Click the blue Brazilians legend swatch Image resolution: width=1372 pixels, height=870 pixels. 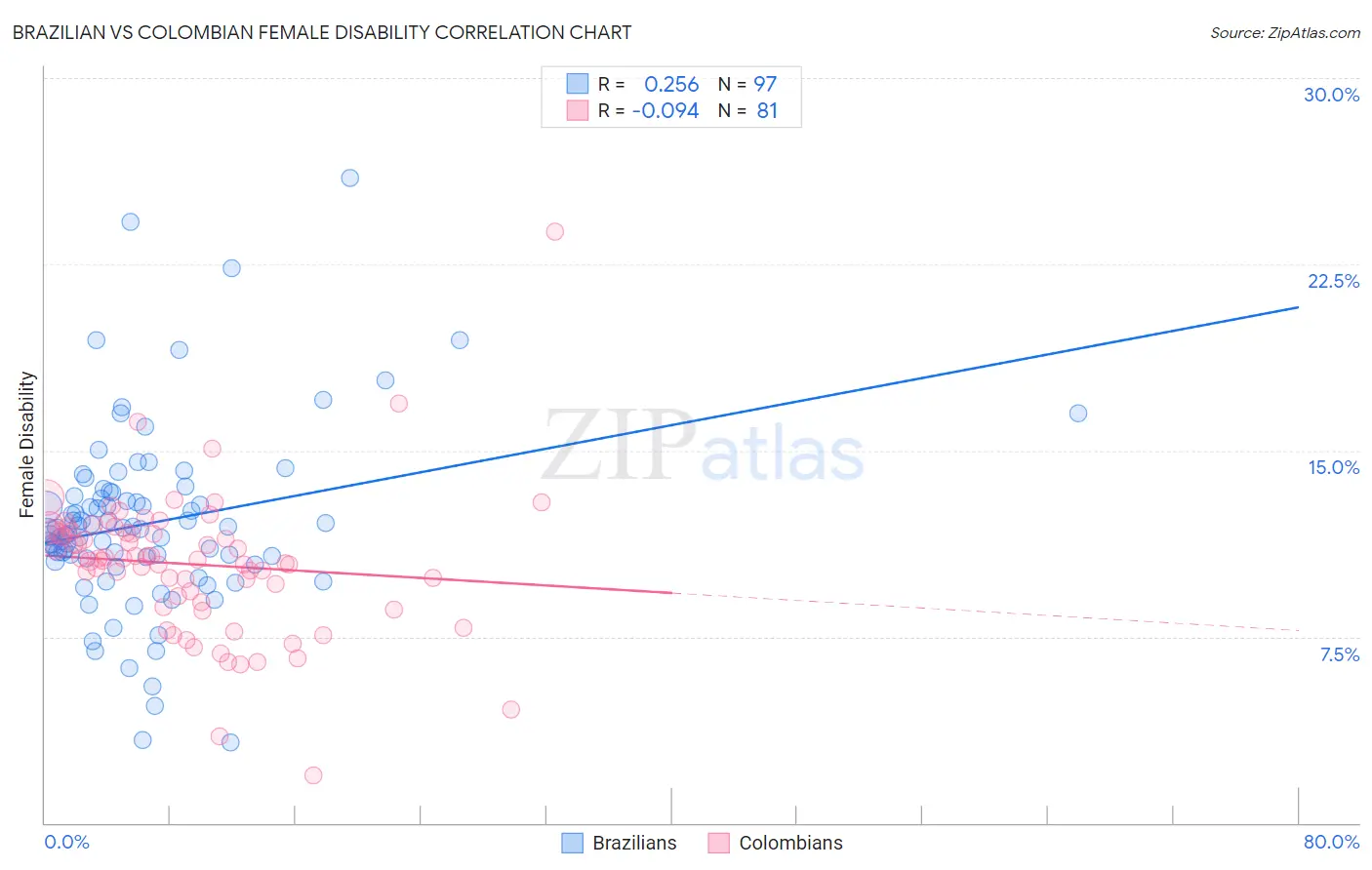573,843
